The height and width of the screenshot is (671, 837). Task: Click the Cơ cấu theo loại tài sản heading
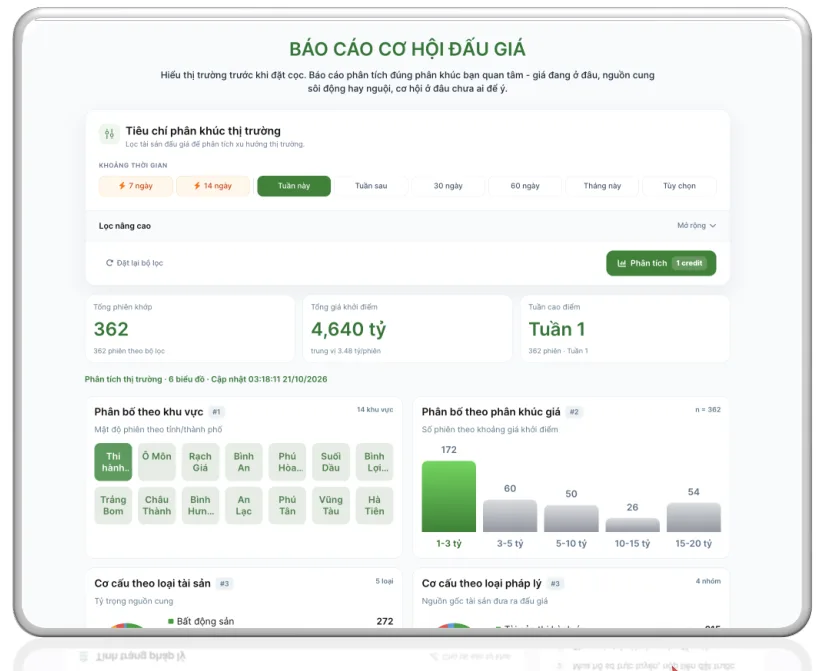click(152, 583)
